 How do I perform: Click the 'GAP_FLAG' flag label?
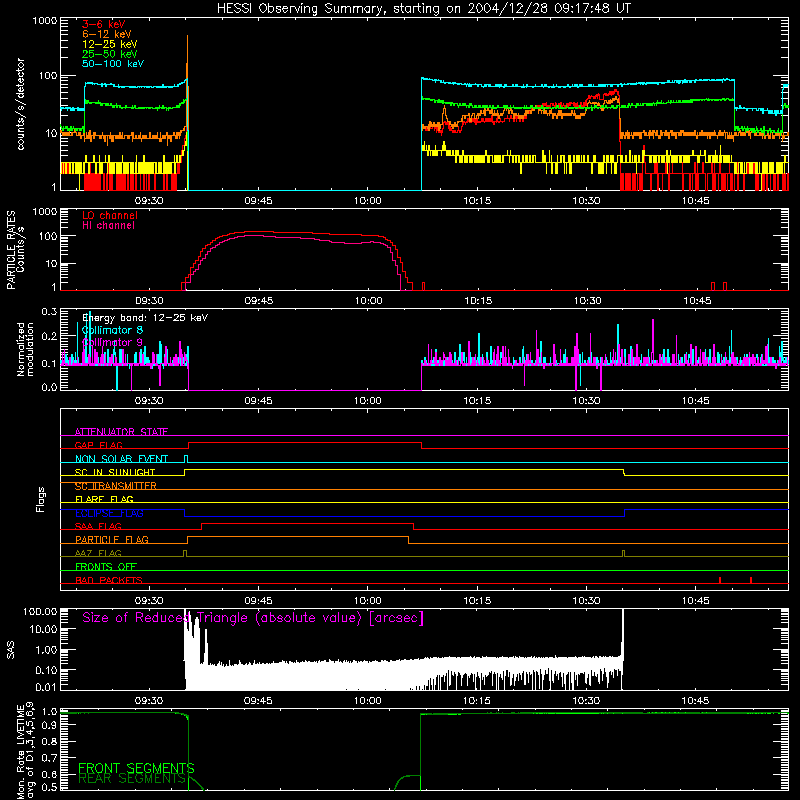point(98,445)
